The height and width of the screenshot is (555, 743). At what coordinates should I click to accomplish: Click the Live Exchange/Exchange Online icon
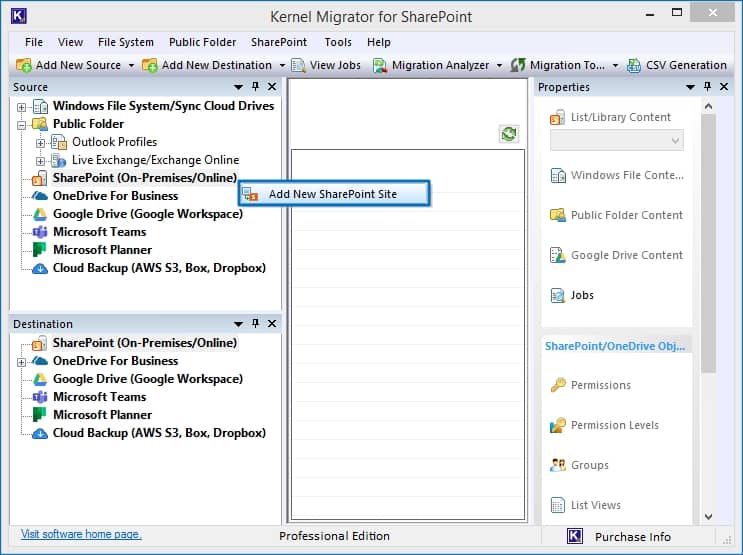[59, 160]
